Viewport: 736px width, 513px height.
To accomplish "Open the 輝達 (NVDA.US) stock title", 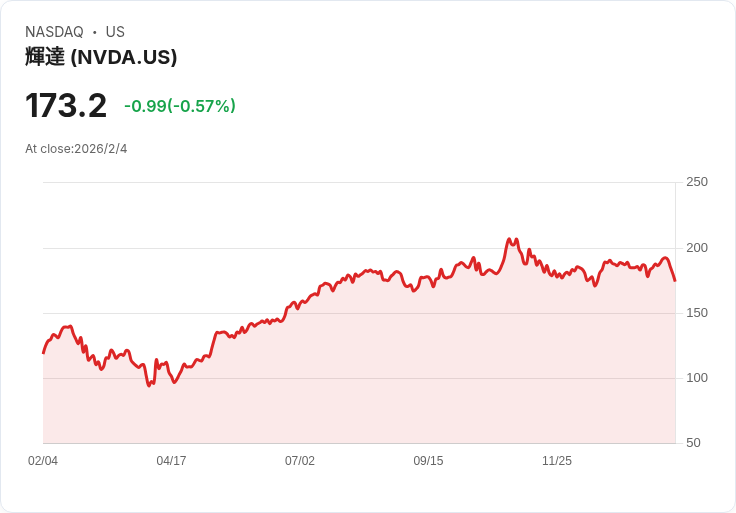I will pos(101,57).
